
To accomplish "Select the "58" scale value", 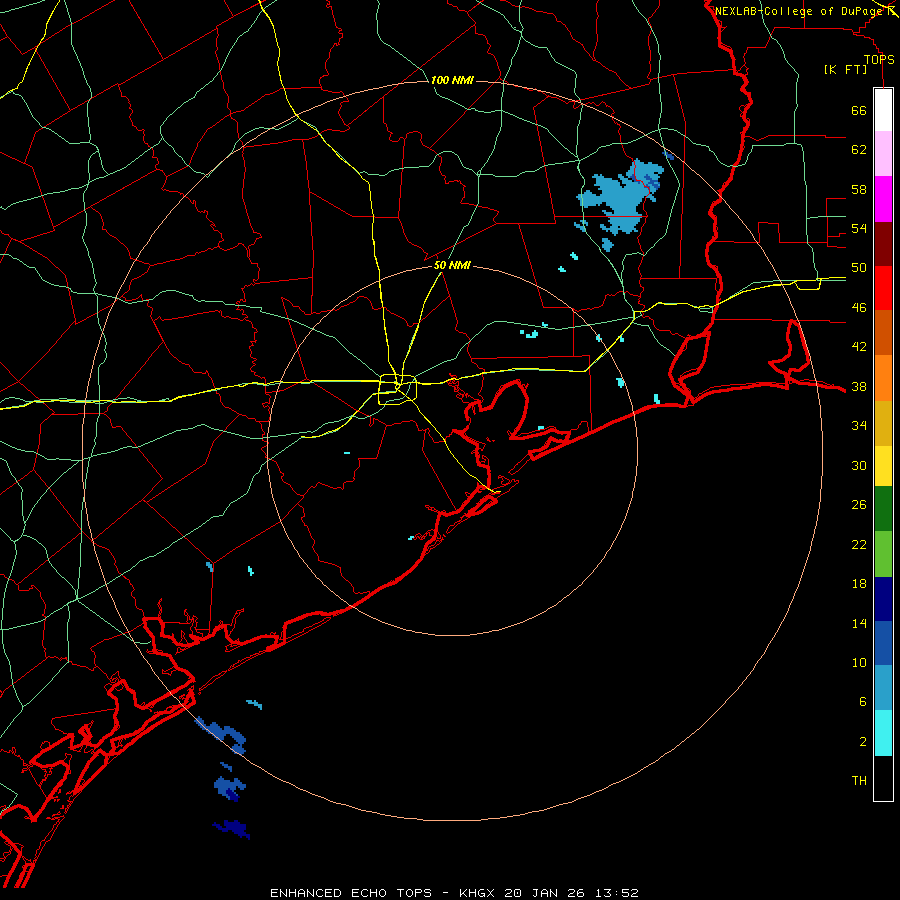I will tap(859, 189).
